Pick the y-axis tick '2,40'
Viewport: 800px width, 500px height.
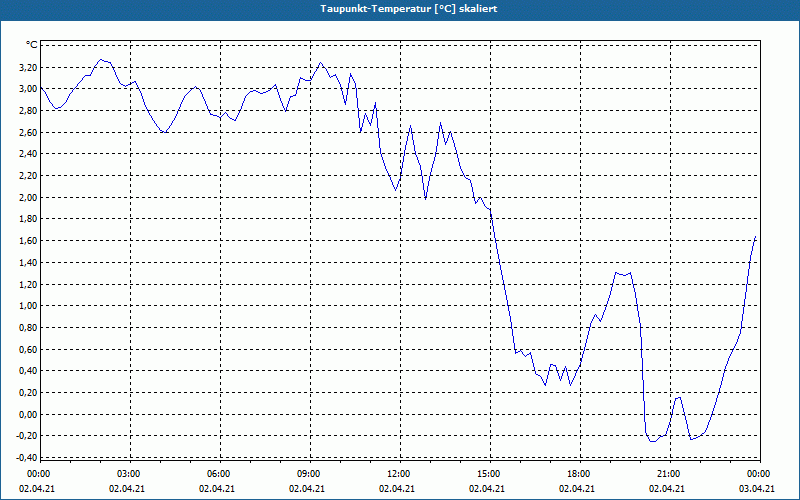[29, 154]
